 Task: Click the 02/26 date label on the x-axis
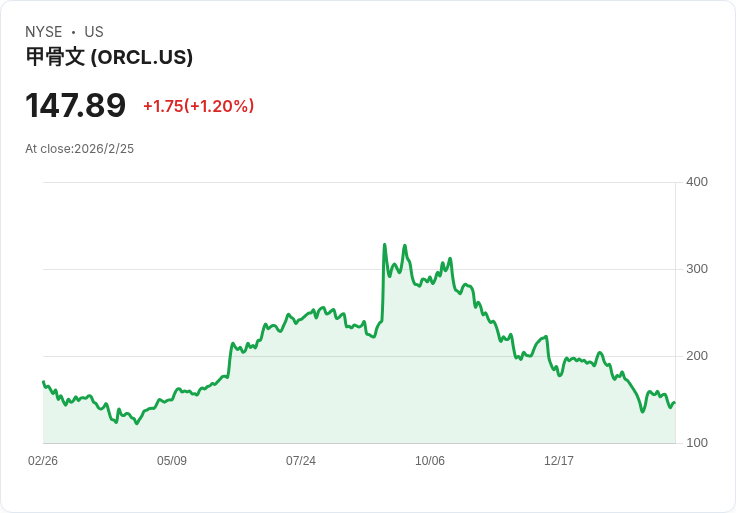[x=43, y=461]
